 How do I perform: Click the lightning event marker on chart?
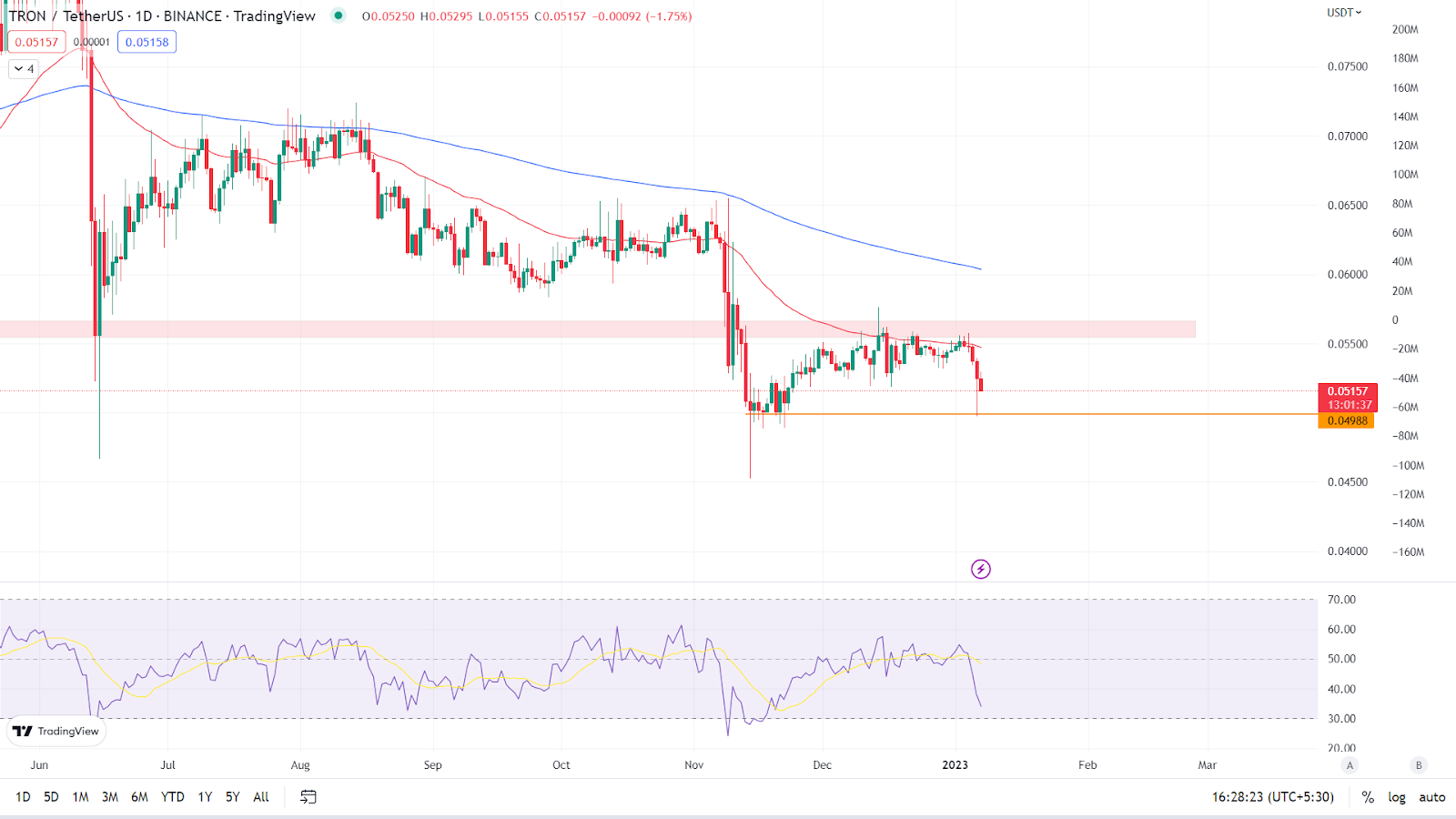(980, 570)
